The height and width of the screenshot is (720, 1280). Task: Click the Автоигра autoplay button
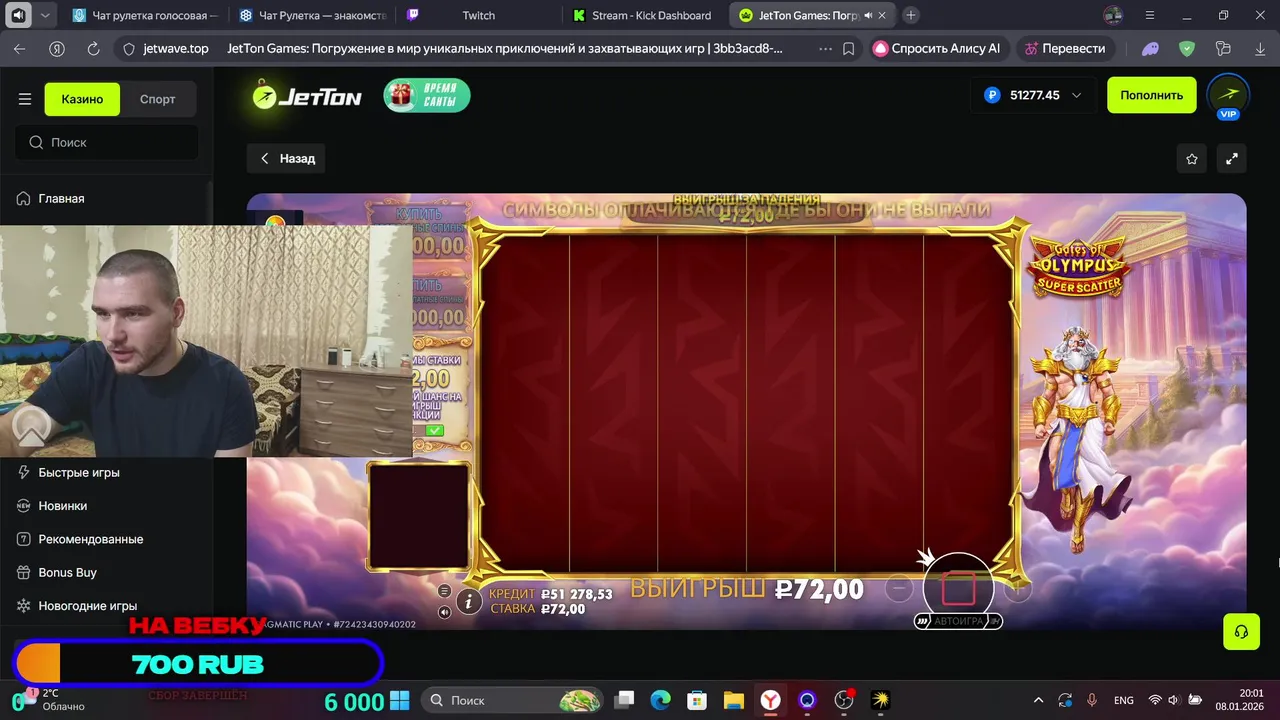click(958, 621)
